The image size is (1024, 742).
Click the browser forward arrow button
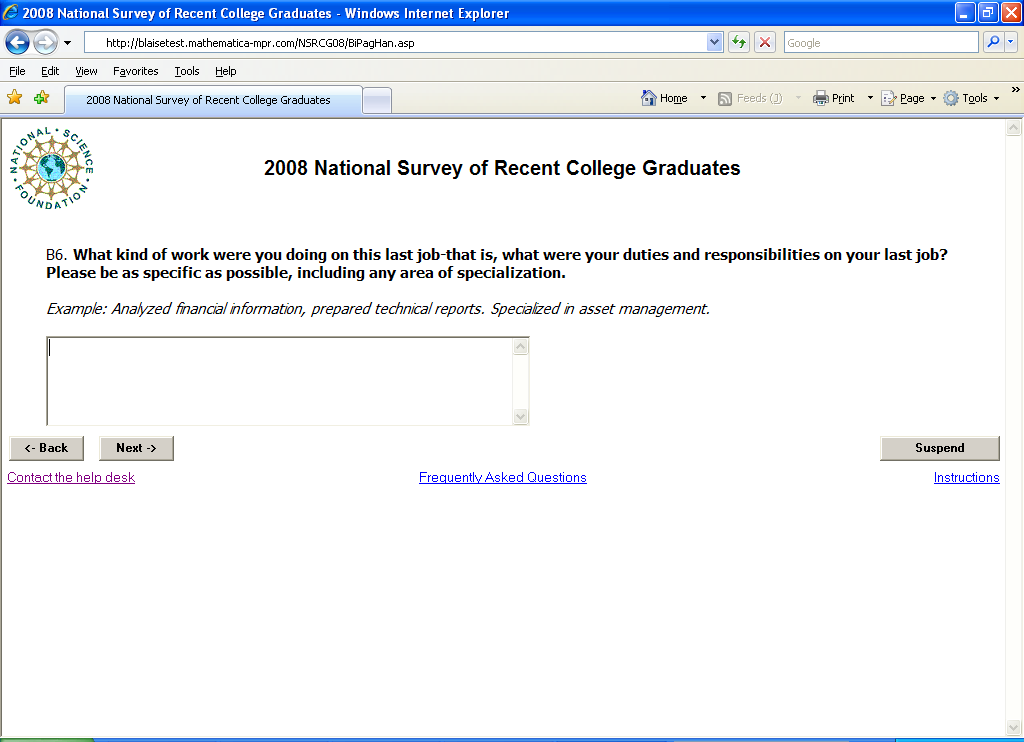[45, 43]
